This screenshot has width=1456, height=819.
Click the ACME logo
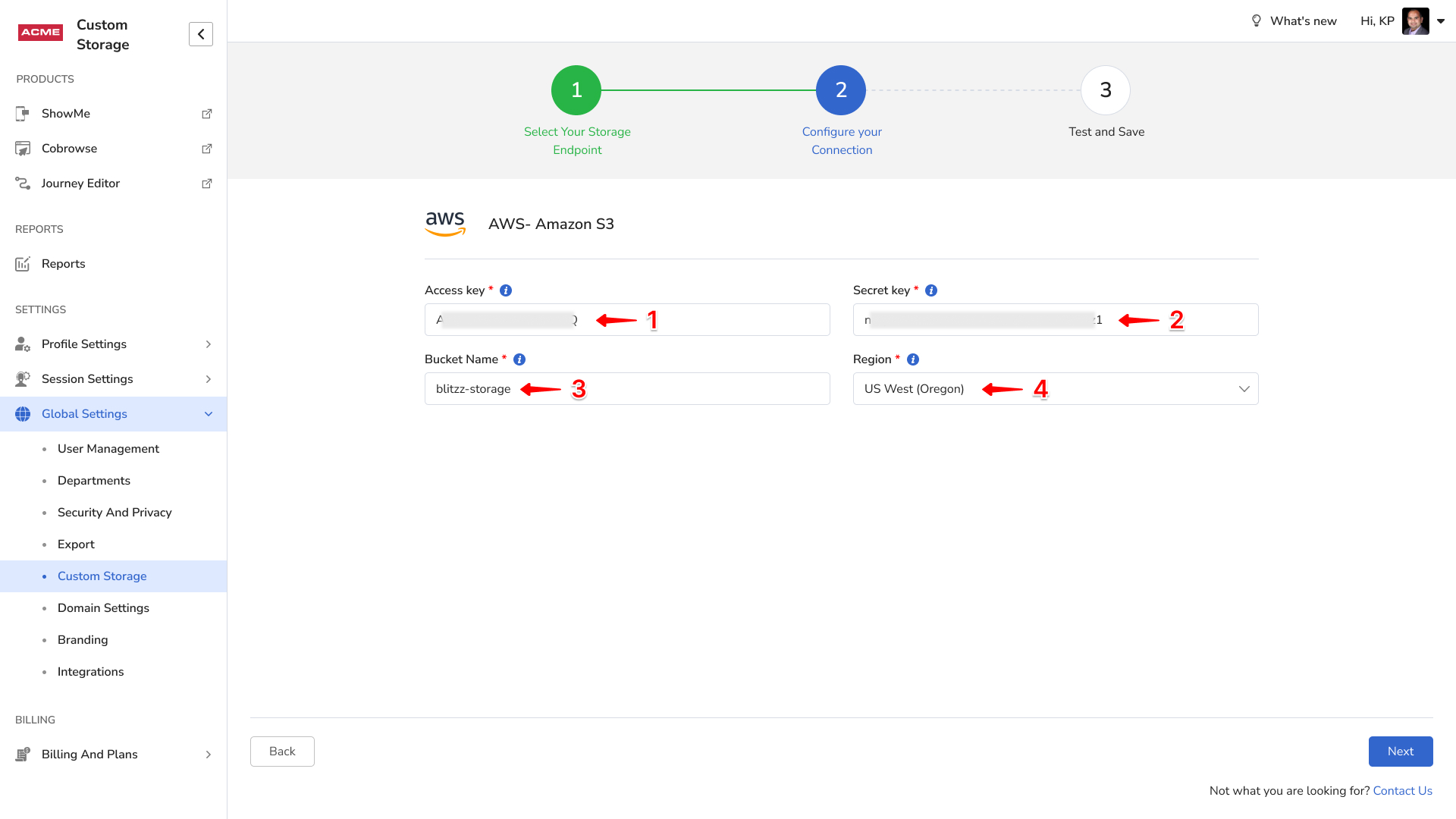pyautogui.click(x=41, y=33)
